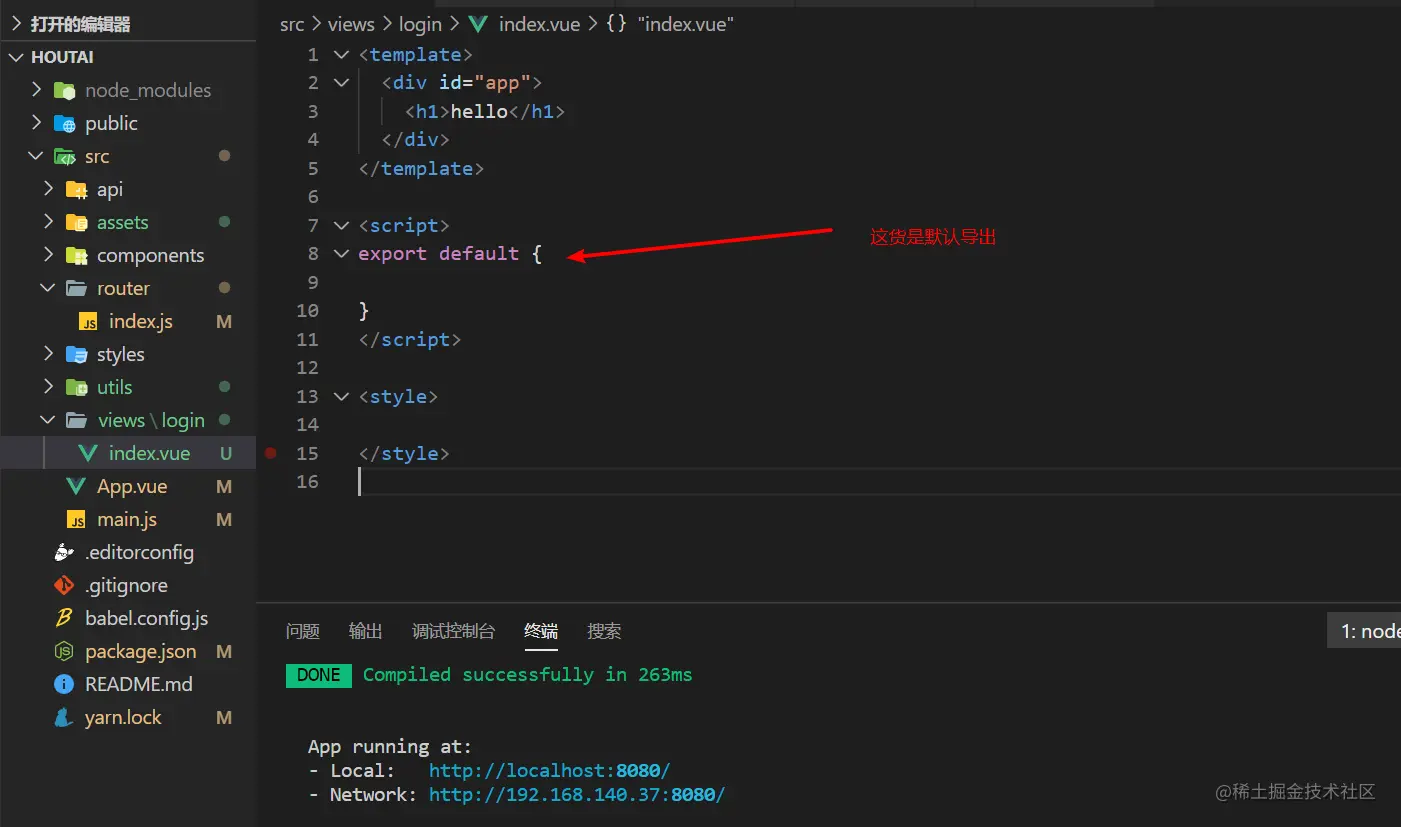Click the word hello in the h1 tag
1401x827 pixels.
479,112
